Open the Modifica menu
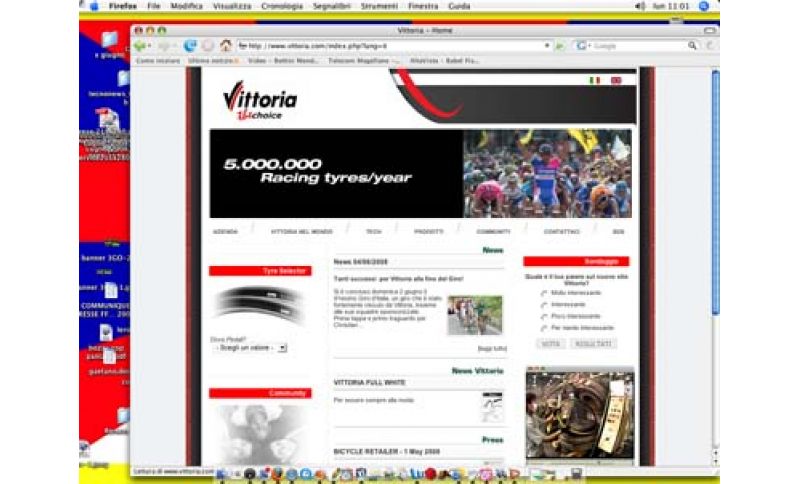800x484 pixels. coord(186,6)
